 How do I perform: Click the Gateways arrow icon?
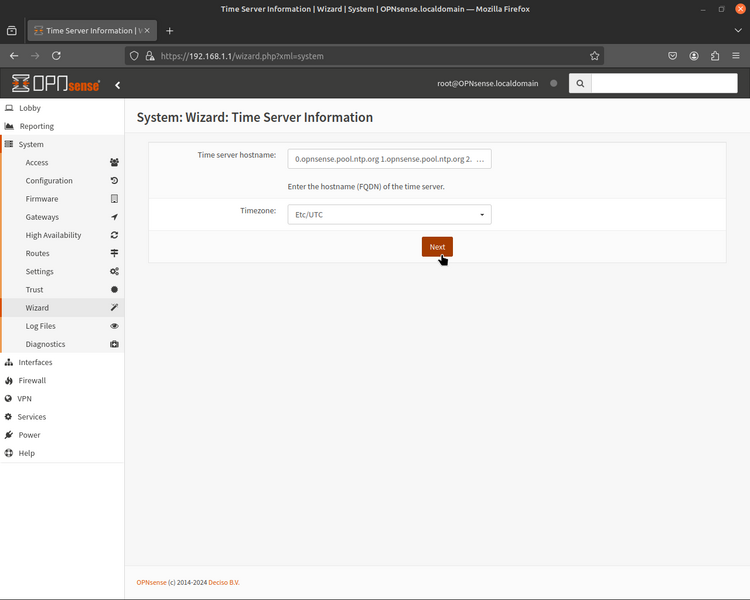pyautogui.click(x=114, y=217)
